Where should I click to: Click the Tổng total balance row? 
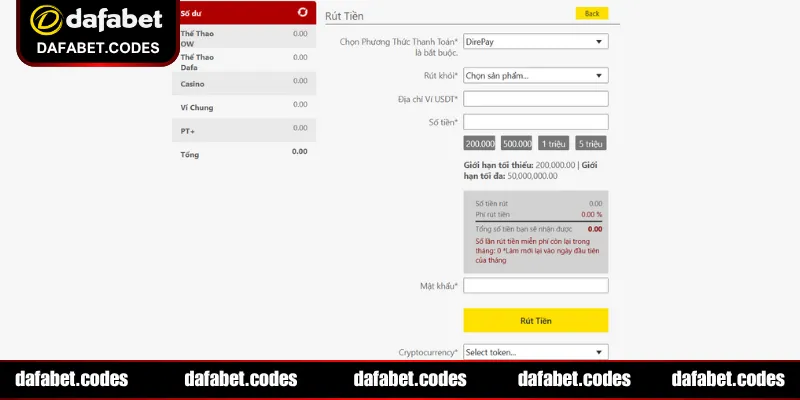[244, 154]
